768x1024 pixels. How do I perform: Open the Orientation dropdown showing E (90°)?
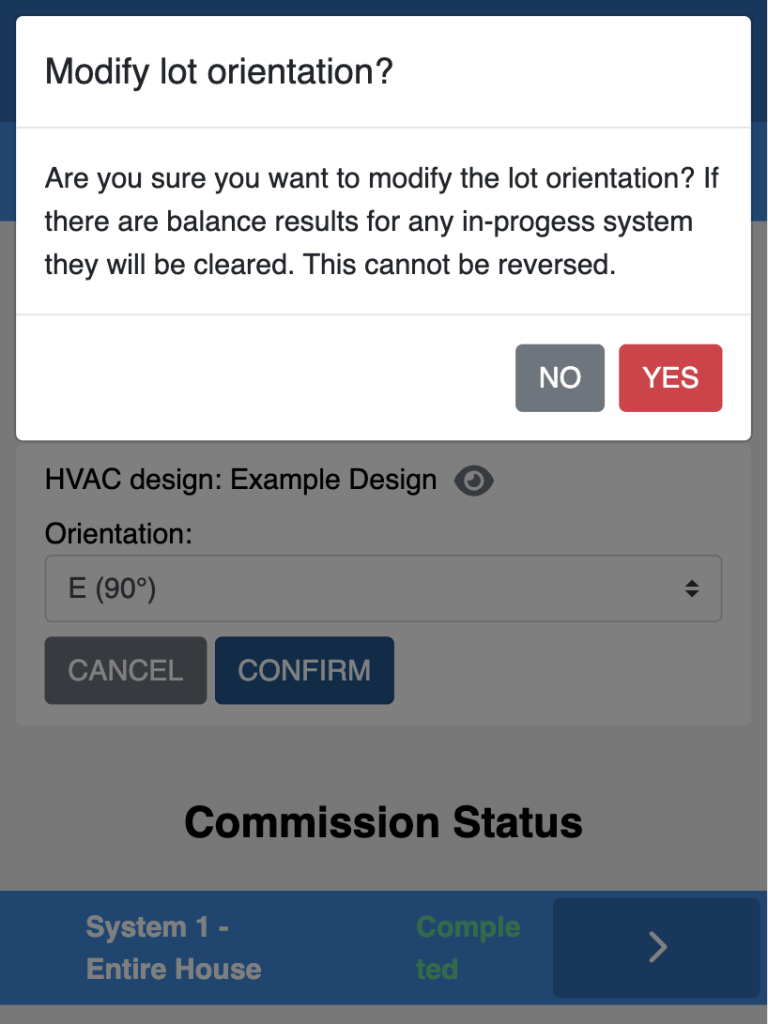pos(383,589)
